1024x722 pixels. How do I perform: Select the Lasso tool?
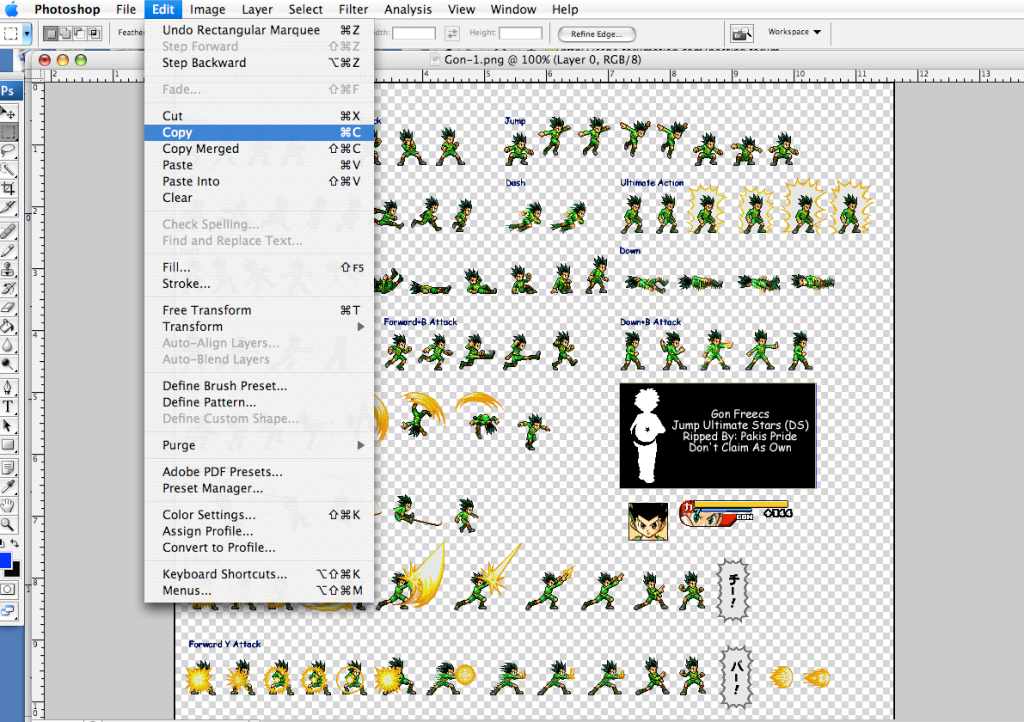[x=8, y=151]
